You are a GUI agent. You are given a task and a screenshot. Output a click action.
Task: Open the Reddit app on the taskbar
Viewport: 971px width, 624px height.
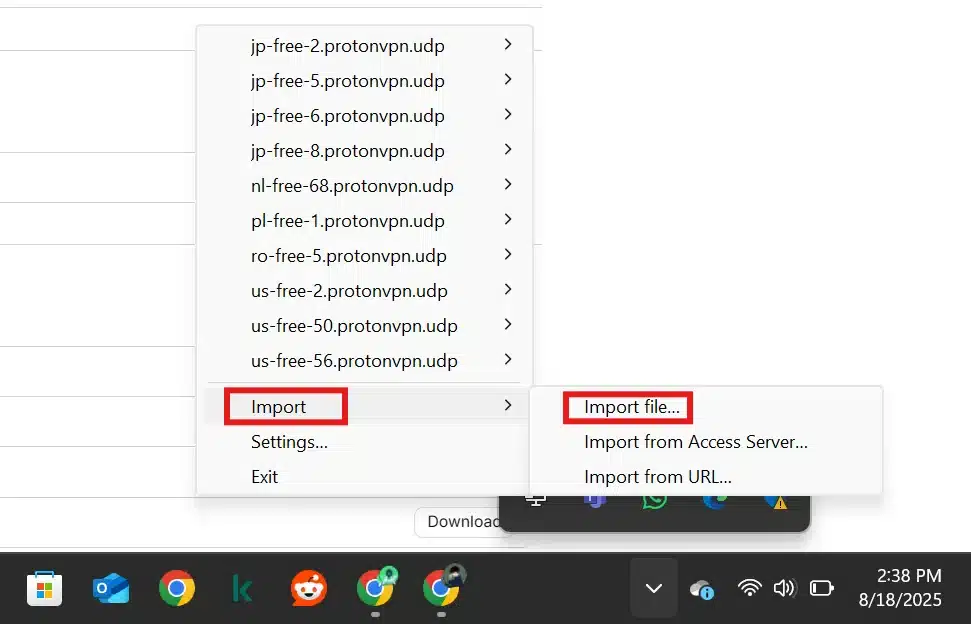tap(308, 588)
